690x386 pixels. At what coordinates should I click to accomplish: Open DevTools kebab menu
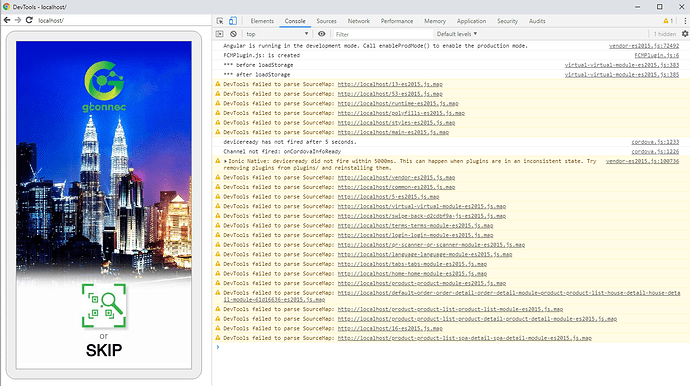pos(685,21)
